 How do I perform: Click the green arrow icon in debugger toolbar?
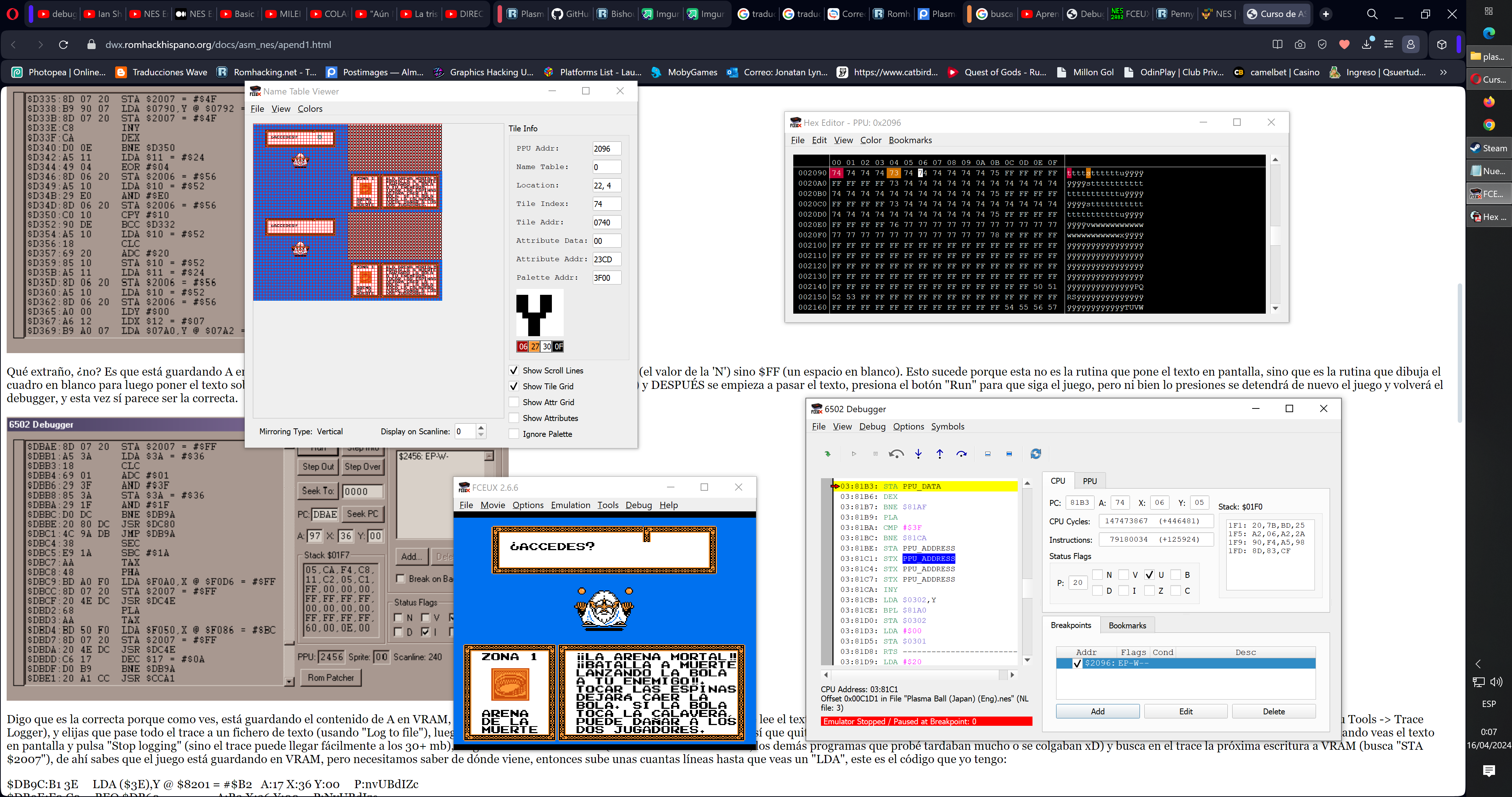[x=828, y=454]
